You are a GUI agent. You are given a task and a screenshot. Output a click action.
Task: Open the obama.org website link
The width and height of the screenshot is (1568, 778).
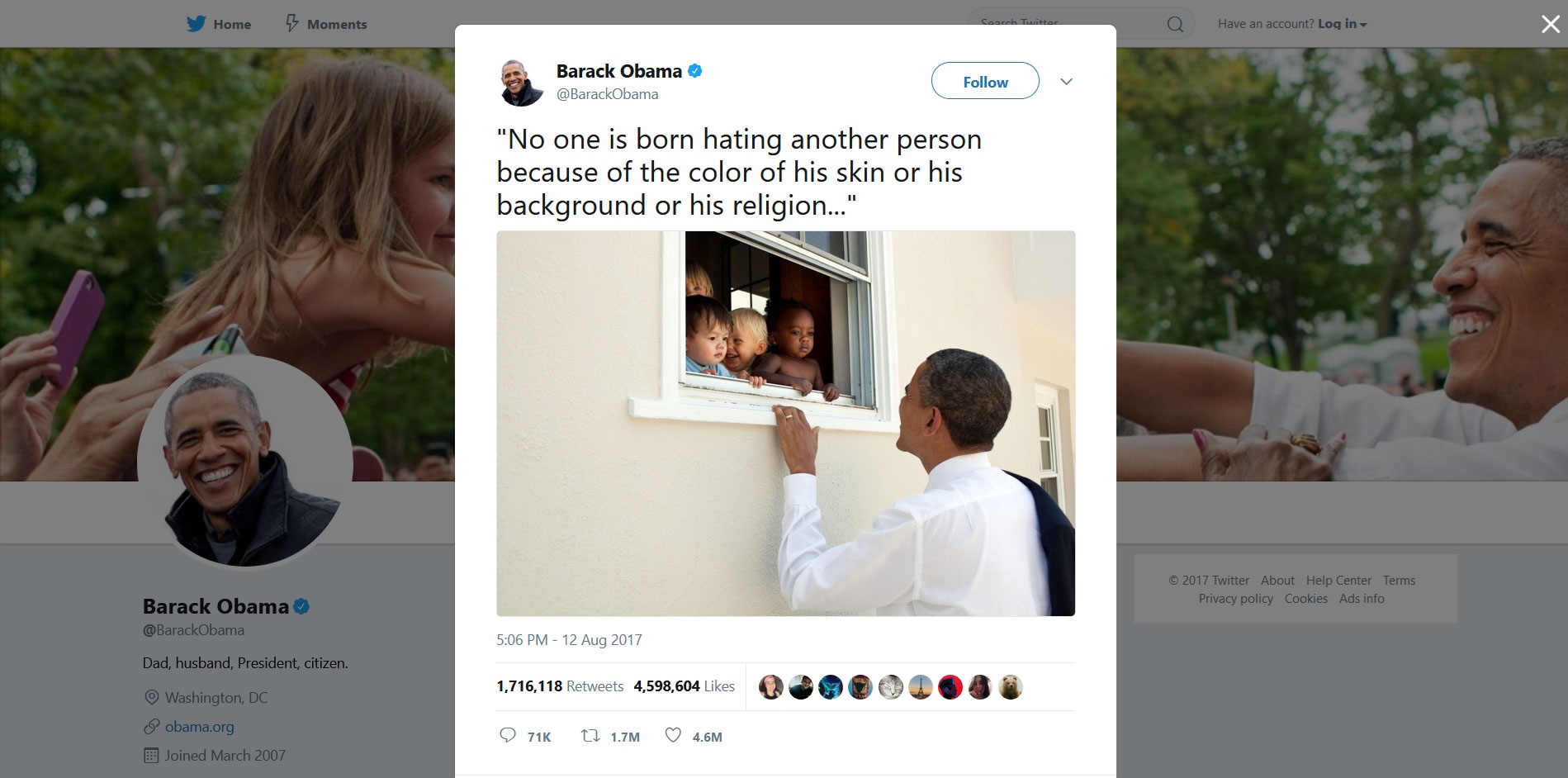pos(199,727)
